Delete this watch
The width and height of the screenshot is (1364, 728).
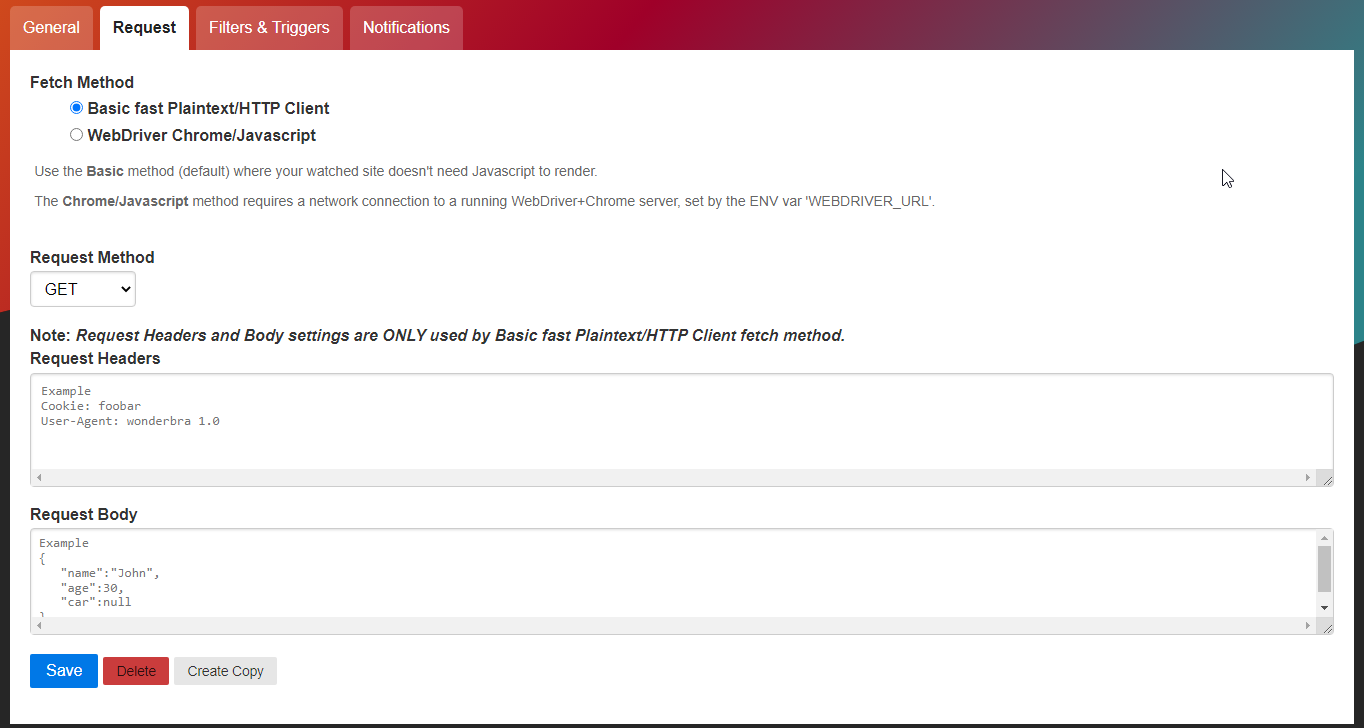[135, 670]
